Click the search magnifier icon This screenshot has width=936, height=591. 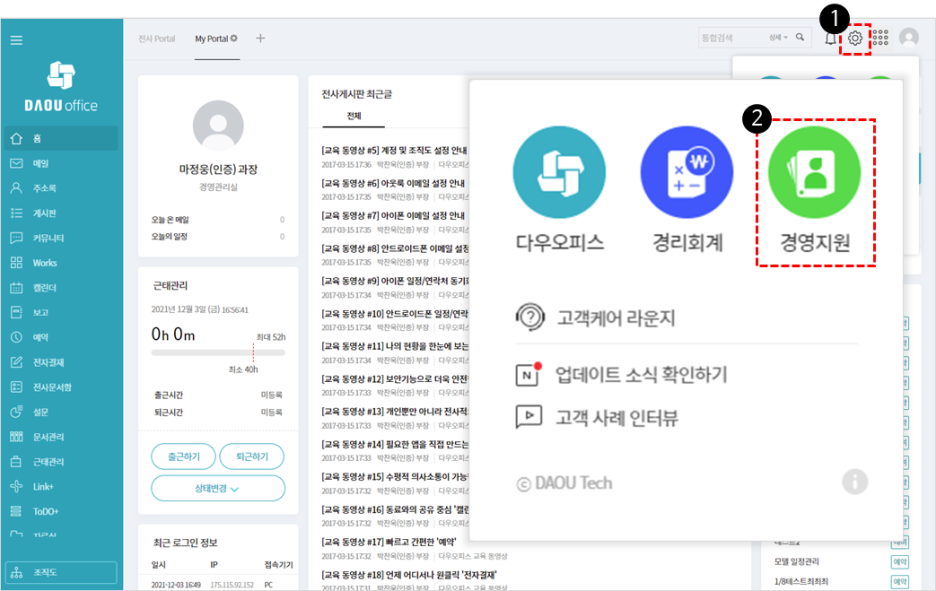(x=800, y=37)
